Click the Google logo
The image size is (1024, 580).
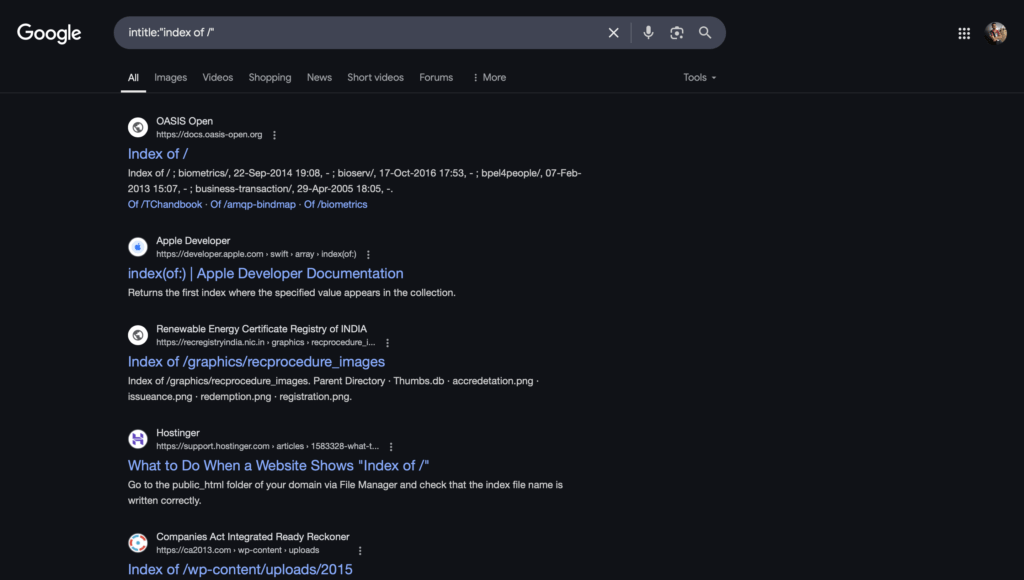[x=49, y=33]
